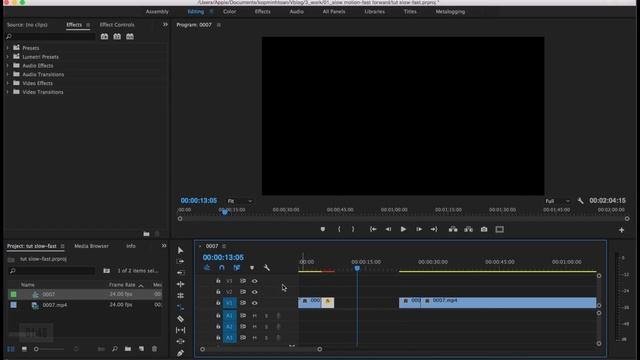The image size is (640, 360).
Task: Expand the Lumetri Presets folder
Action: point(7,57)
